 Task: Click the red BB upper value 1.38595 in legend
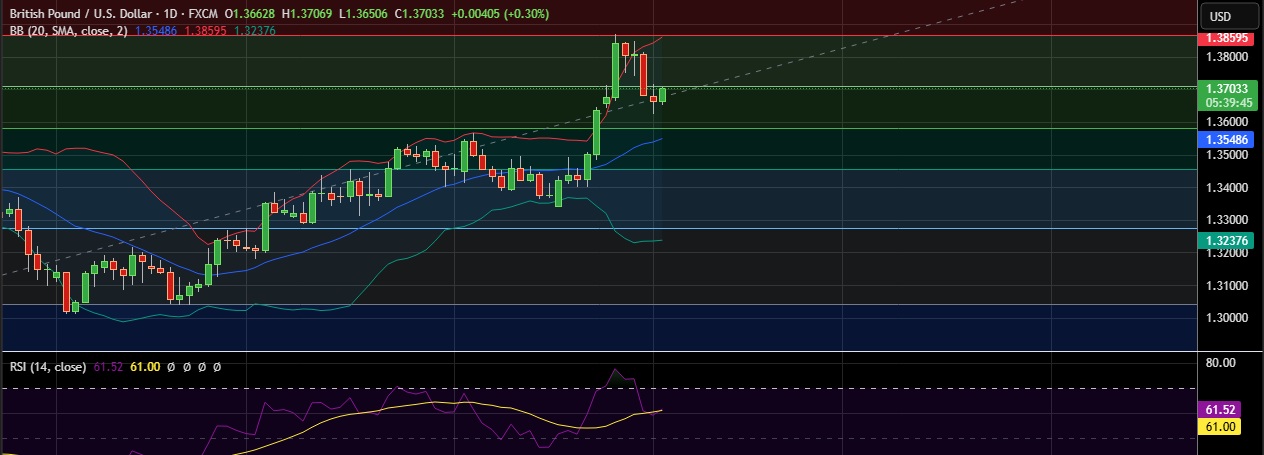(x=205, y=31)
